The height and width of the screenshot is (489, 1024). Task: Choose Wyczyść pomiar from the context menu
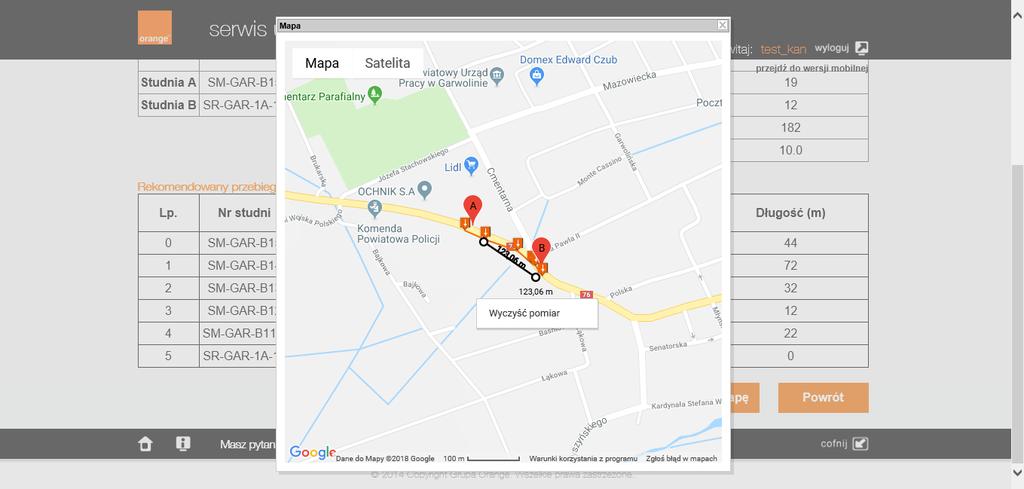[x=537, y=313]
